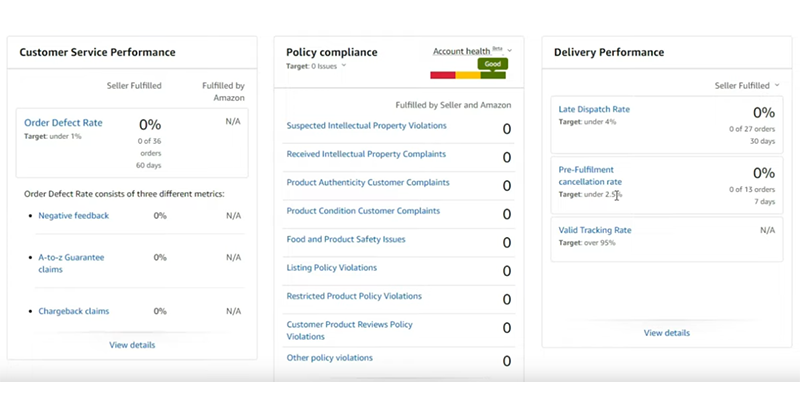The height and width of the screenshot is (400, 800).
Task: Open Negative feedback metric link
Action: point(74,215)
